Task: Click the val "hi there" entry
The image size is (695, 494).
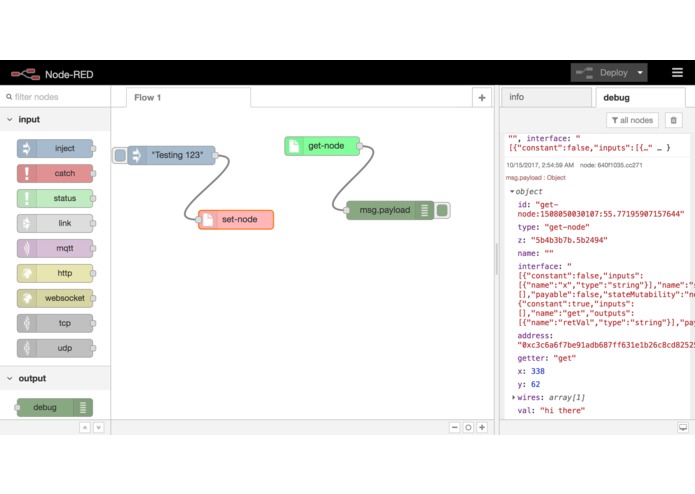Action: coord(551,410)
